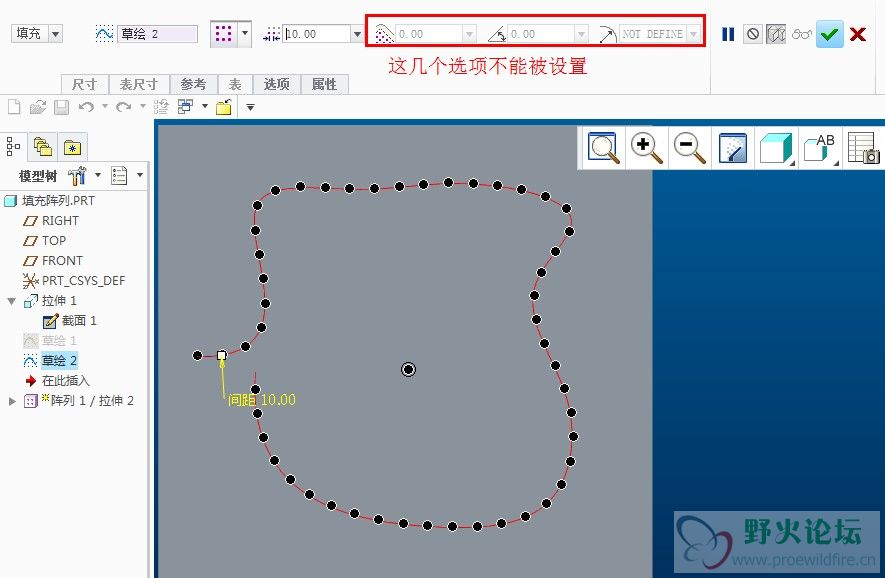Image resolution: width=885 pixels, height=578 pixels.
Task: Open the model tree show options icon
Action: [119, 176]
